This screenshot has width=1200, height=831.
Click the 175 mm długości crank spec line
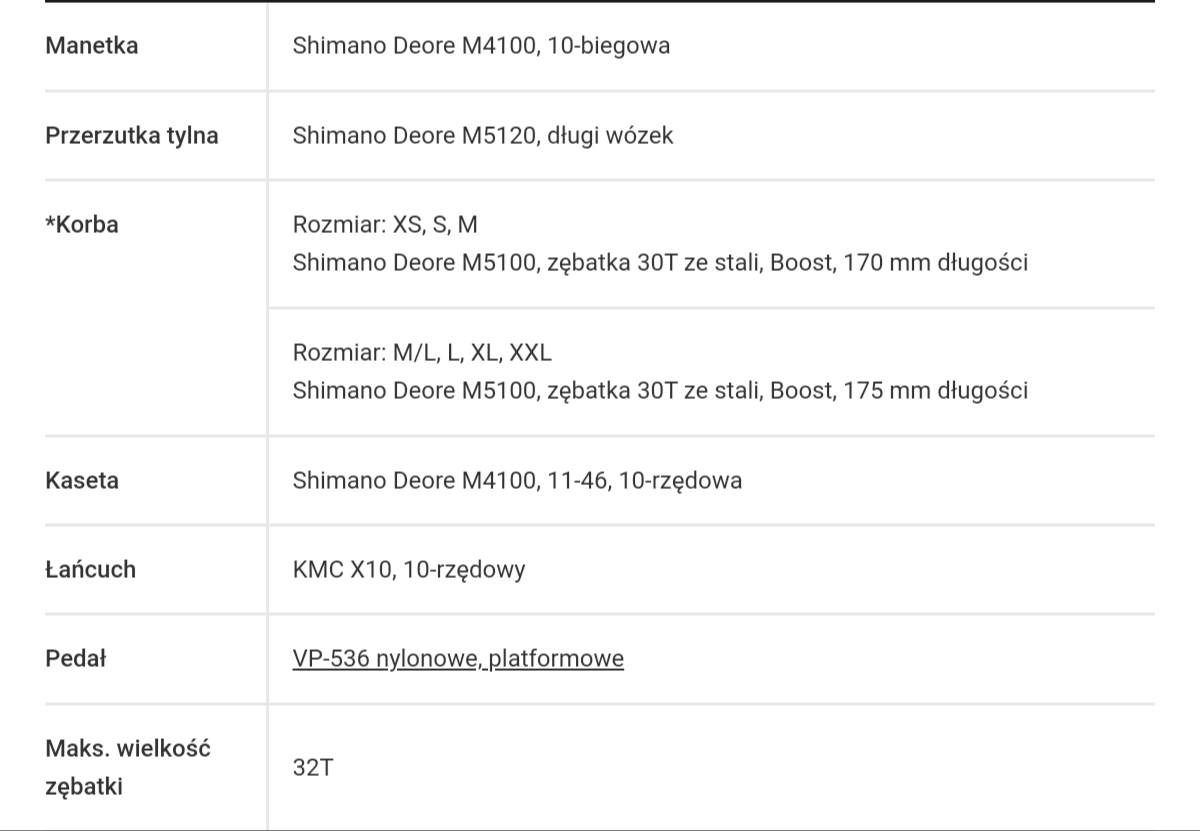[660, 390]
